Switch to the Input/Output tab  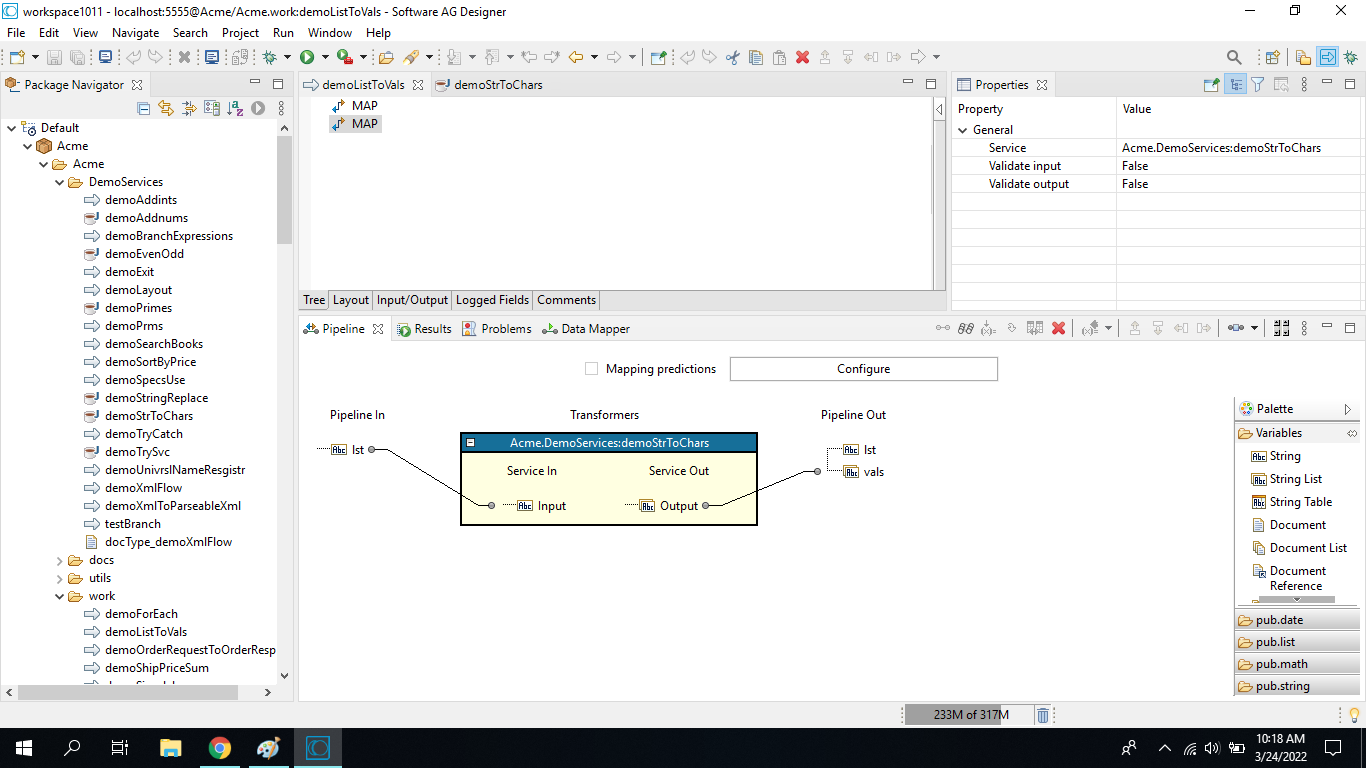click(412, 300)
